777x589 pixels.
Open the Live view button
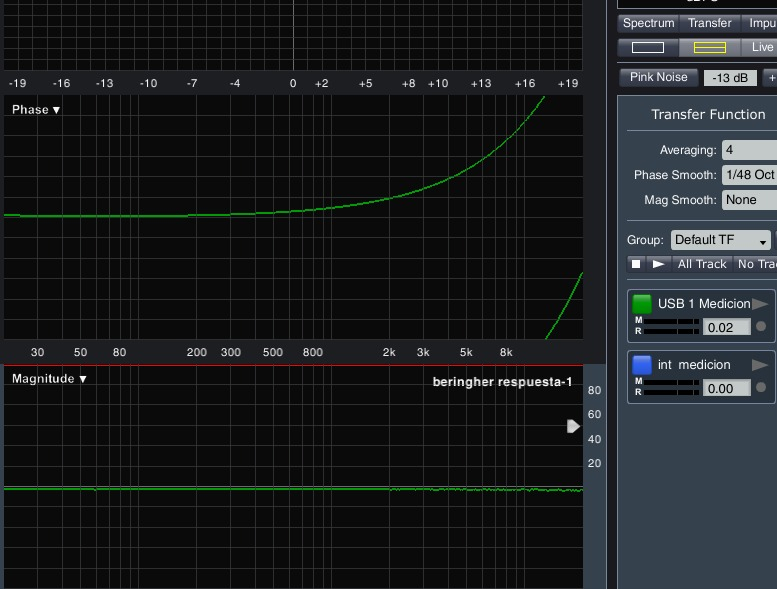click(759, 48)
